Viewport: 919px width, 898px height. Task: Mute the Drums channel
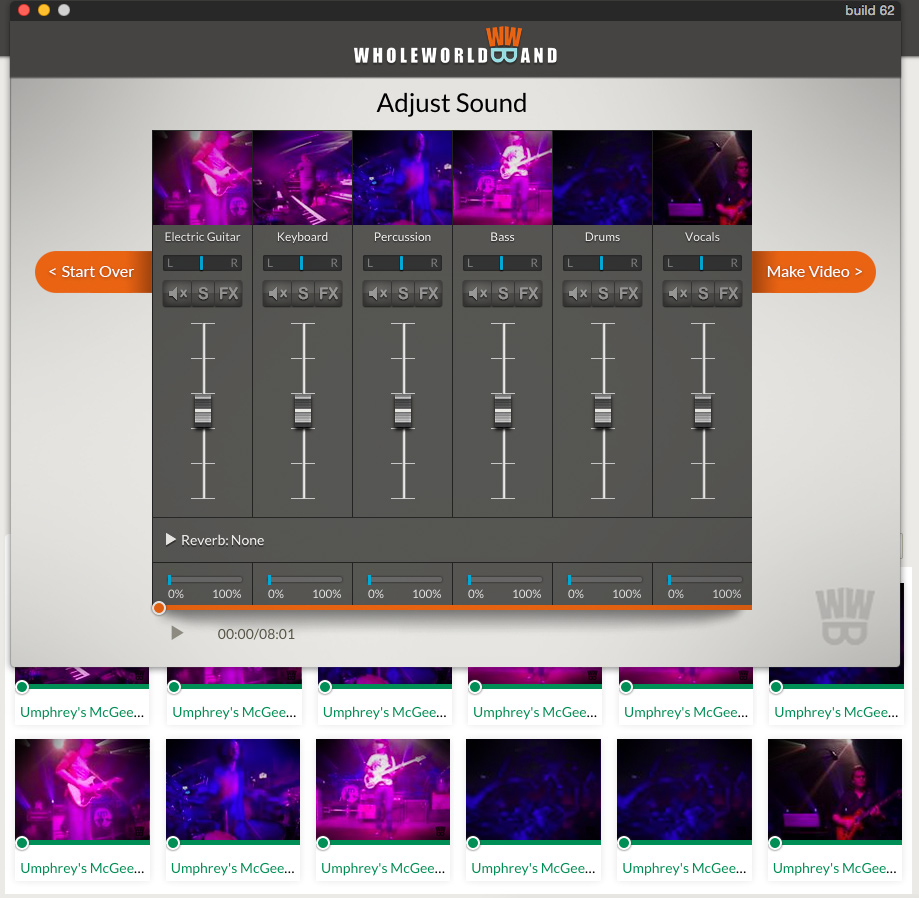click(x=577, y=294)
